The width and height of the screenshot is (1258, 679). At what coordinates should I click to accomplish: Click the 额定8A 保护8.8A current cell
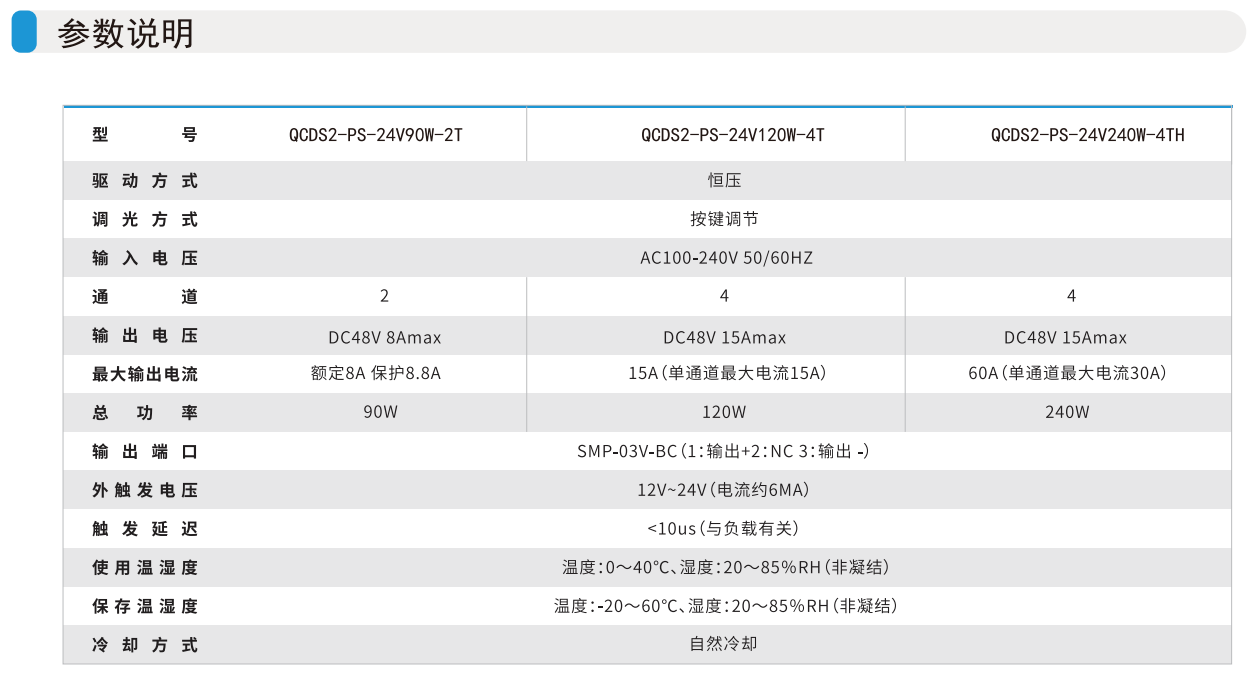click(376, 374)
